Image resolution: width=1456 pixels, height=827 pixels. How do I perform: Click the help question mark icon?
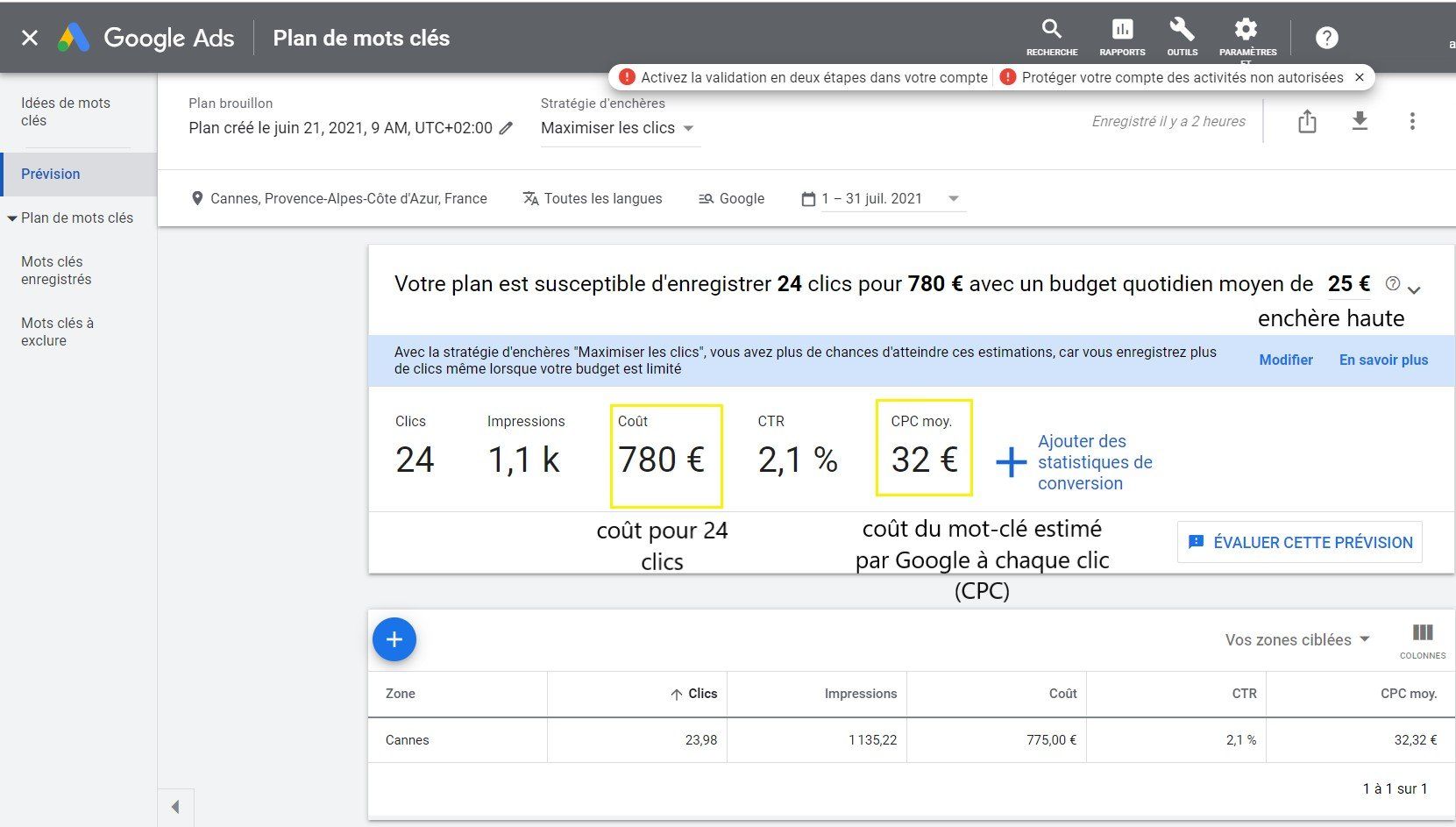point(1326,38)
